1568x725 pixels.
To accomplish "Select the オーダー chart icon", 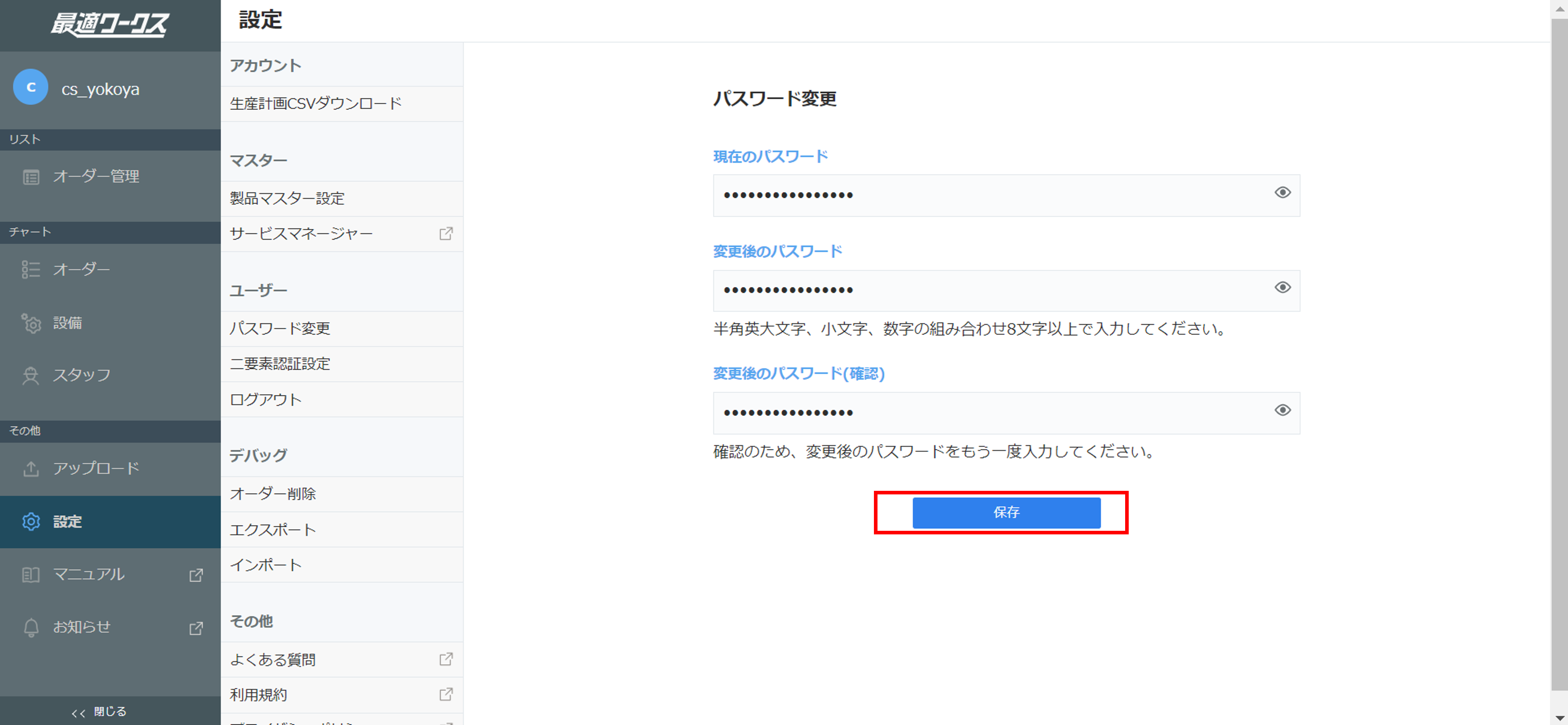I will click(x=31, y=270).
